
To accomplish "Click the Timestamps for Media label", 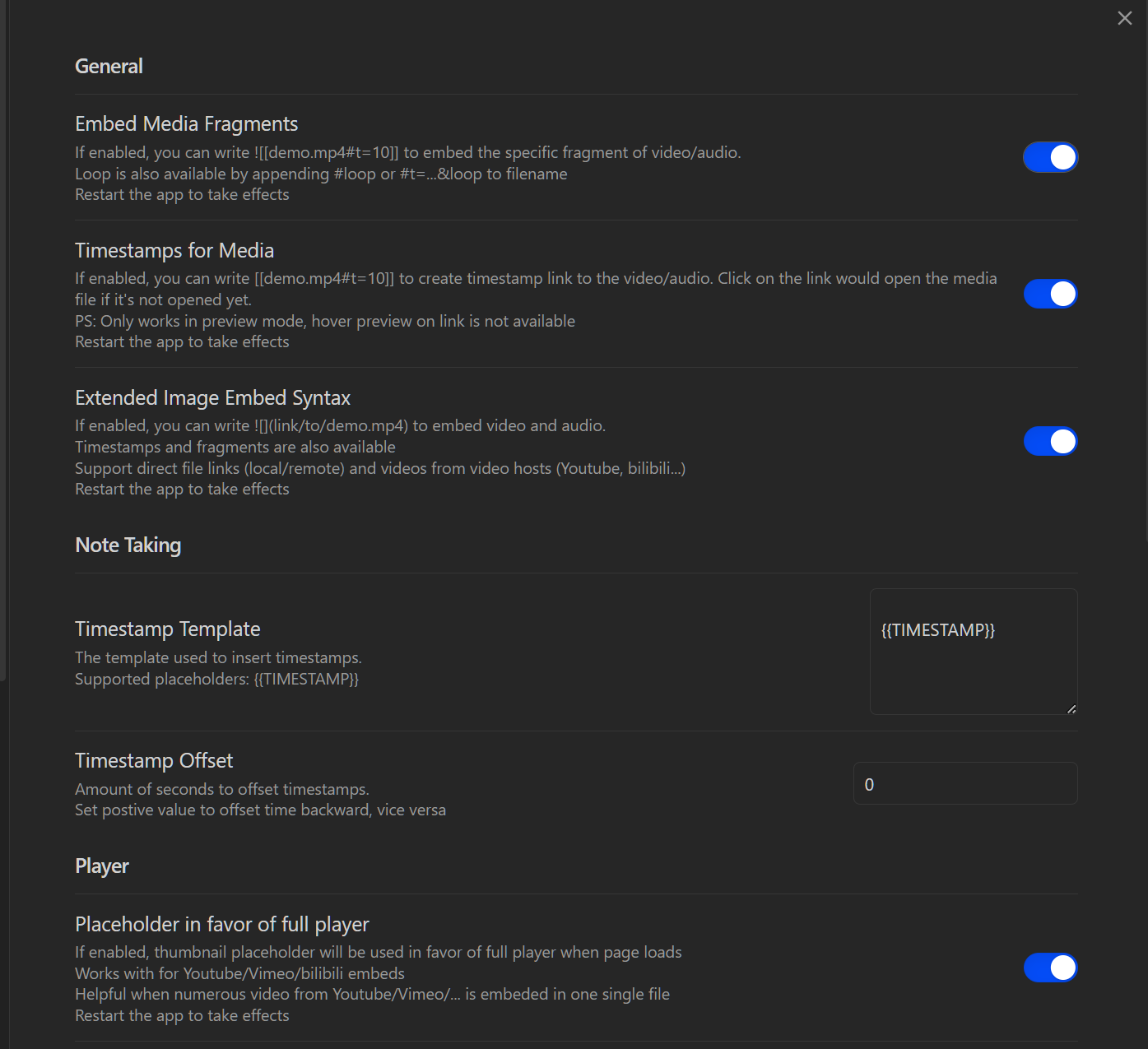I will (x=174, y=250).
